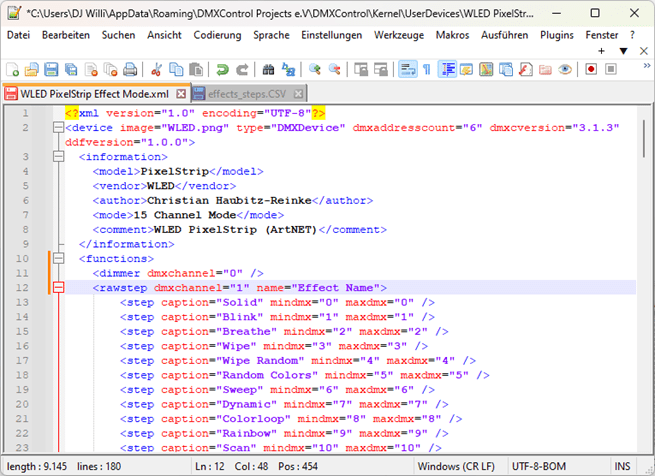Toggle indent guide toolbar button

point(447,69)
